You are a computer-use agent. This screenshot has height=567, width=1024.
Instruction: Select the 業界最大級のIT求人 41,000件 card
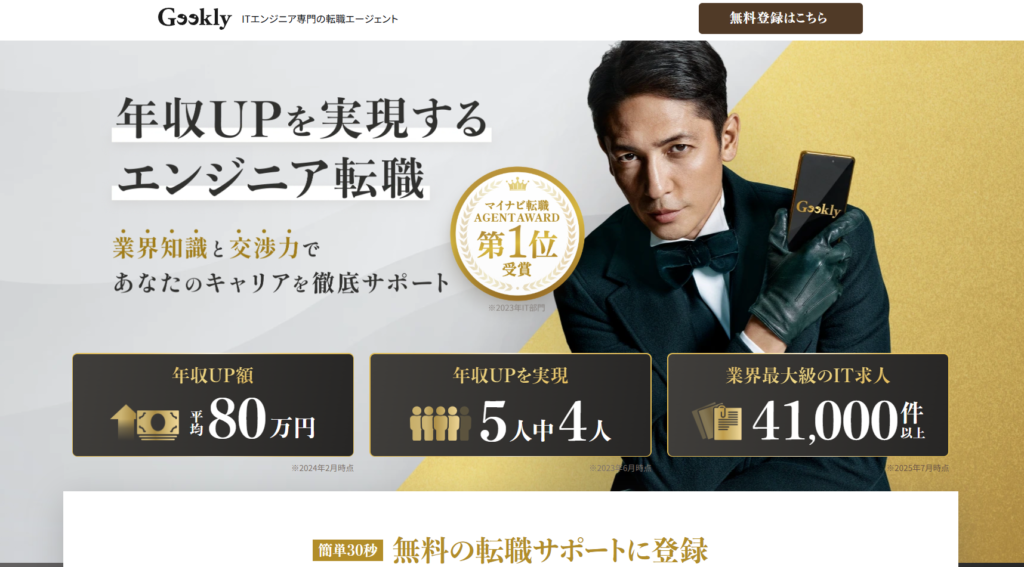808,405
